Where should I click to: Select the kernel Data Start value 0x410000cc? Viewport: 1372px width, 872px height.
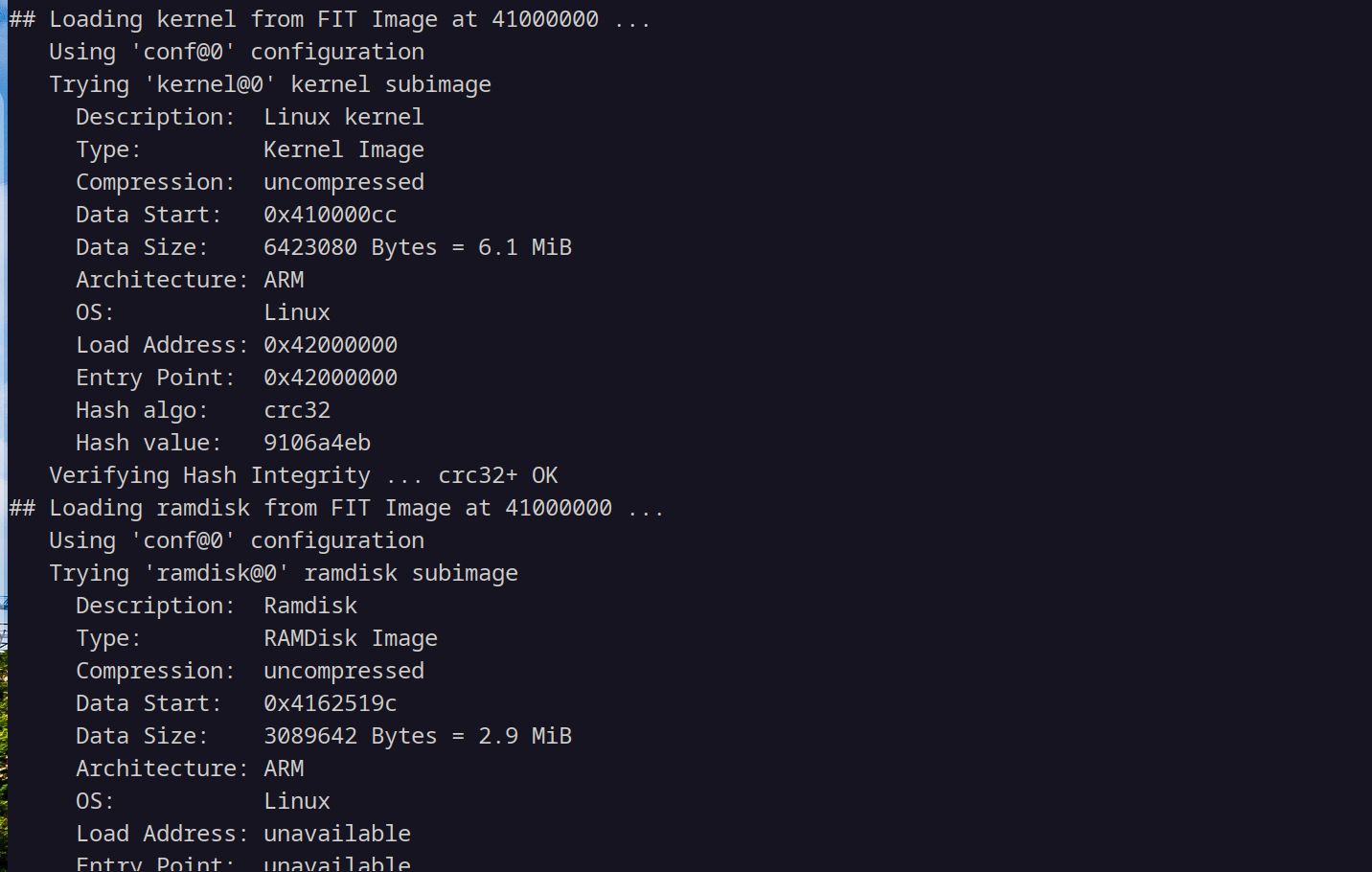point(330,215)
